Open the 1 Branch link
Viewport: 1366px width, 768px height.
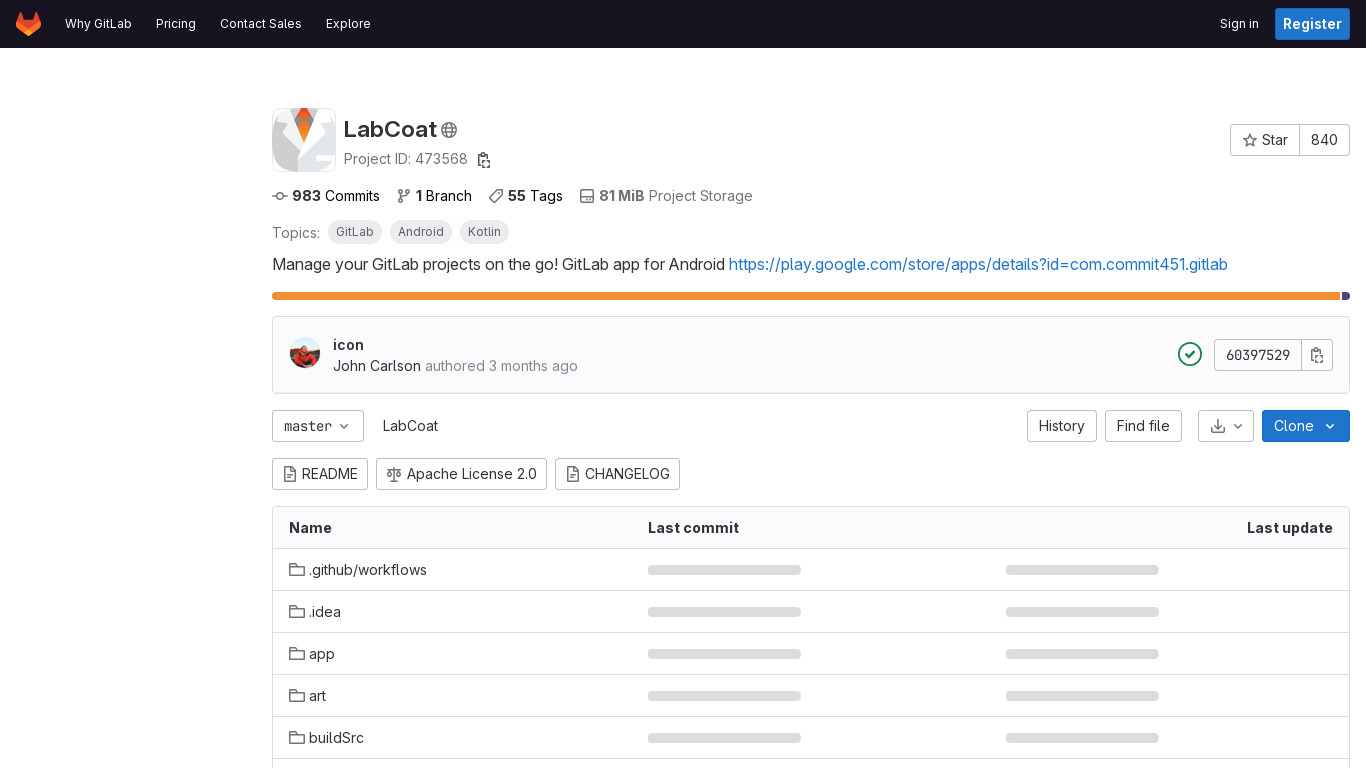pos(434,196)
